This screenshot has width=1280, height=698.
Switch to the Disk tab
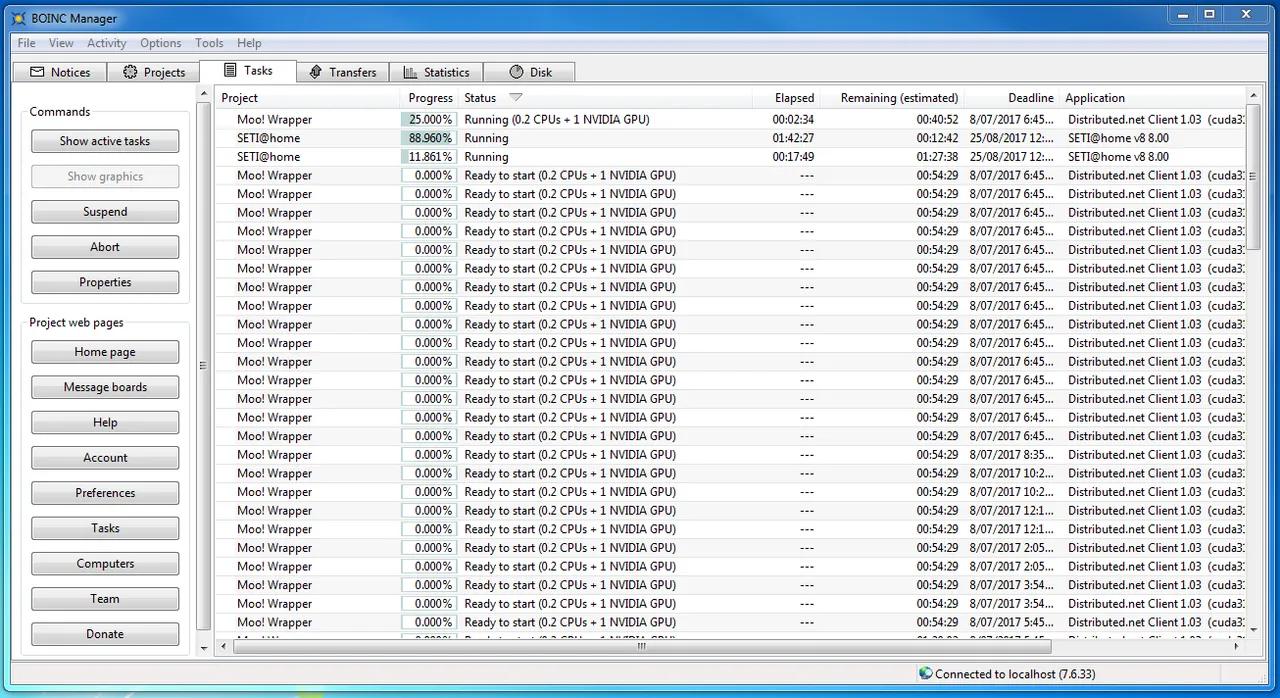tap(529, 72)
